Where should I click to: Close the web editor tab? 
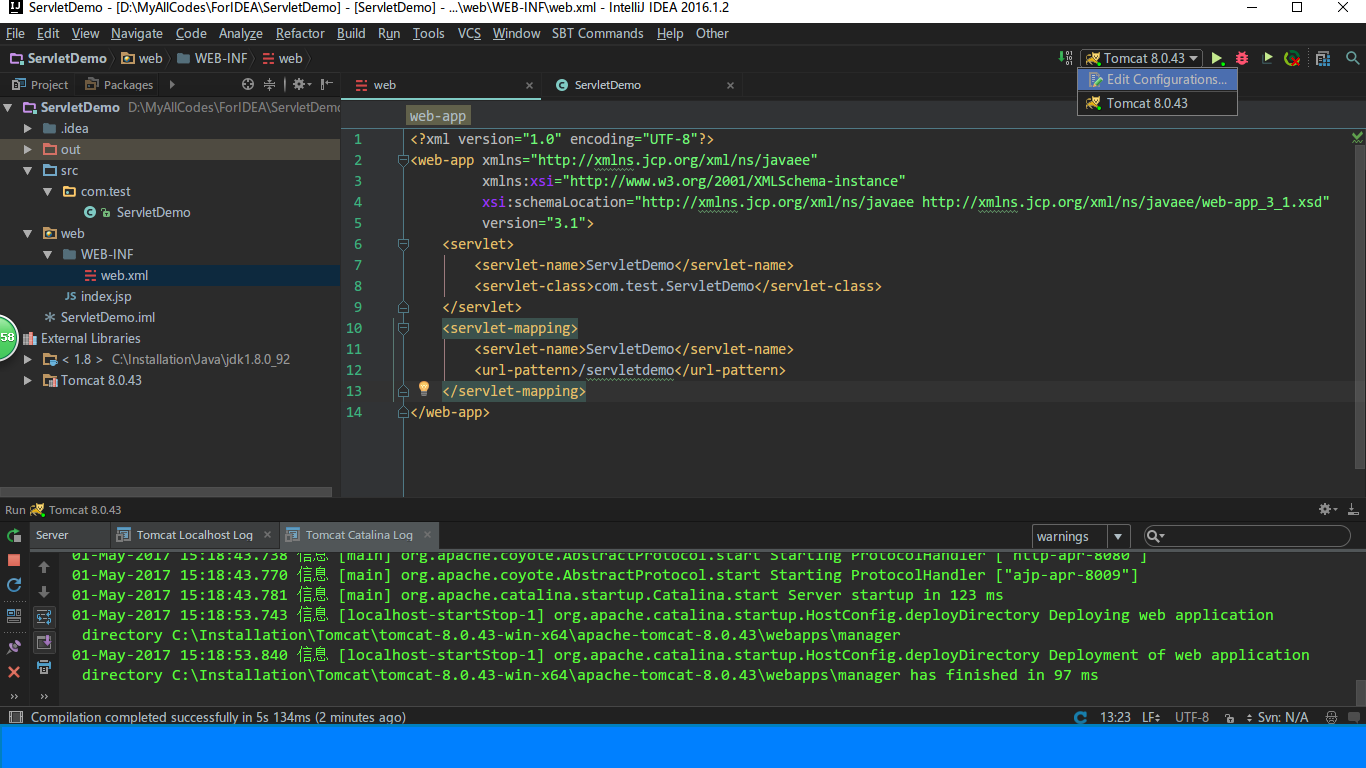tap(529, 86)
